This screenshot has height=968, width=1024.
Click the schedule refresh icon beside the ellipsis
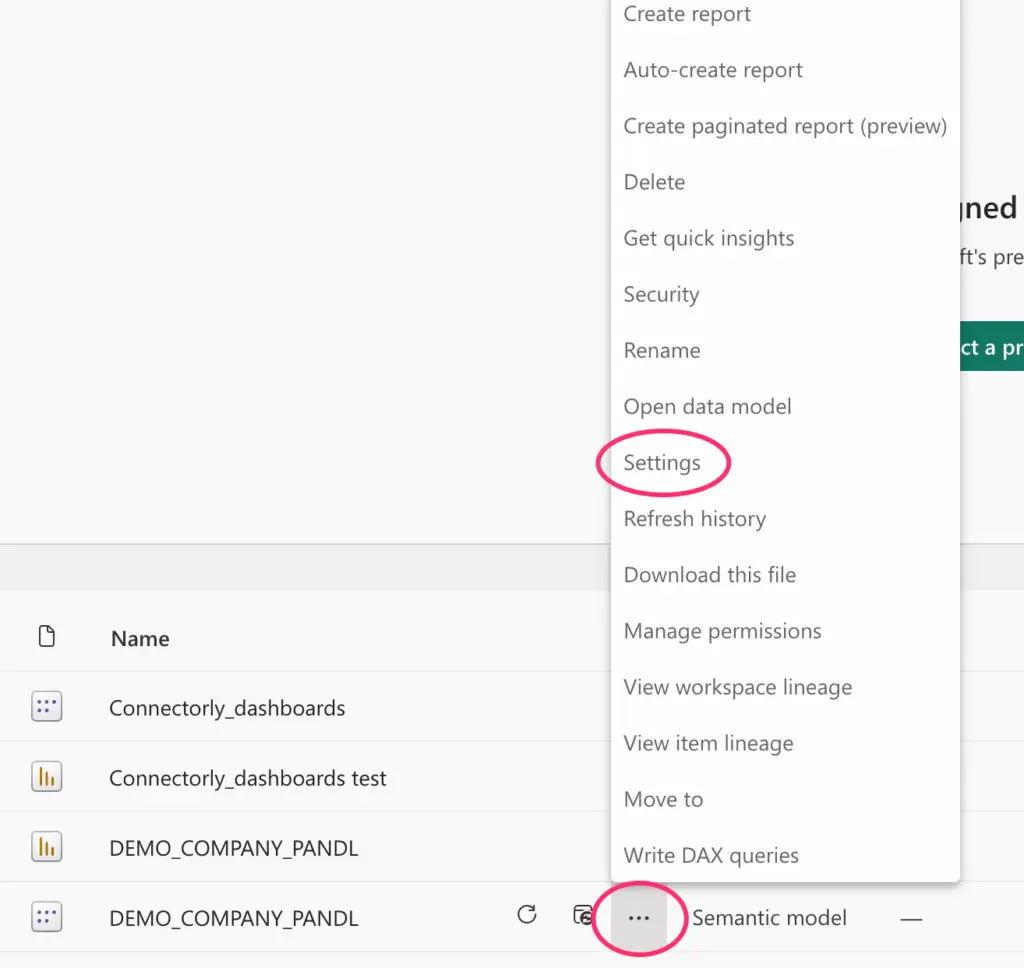[x=582, y=915]
